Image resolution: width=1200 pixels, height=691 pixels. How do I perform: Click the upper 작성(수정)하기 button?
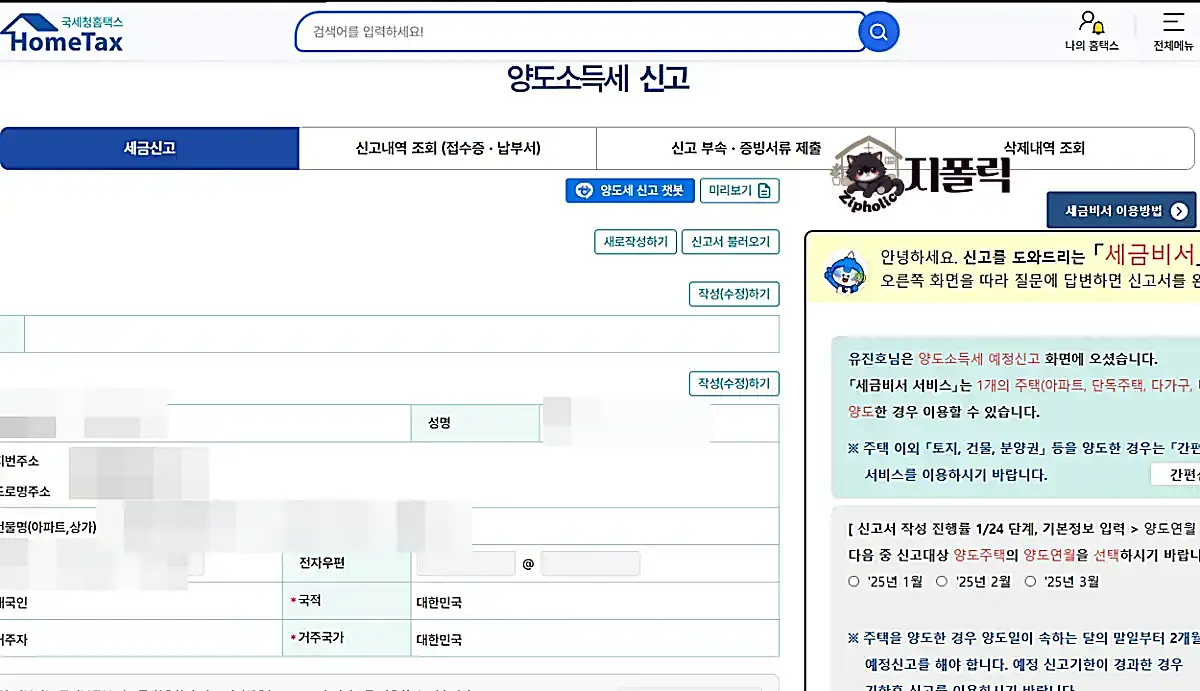[x=734, y=294]
